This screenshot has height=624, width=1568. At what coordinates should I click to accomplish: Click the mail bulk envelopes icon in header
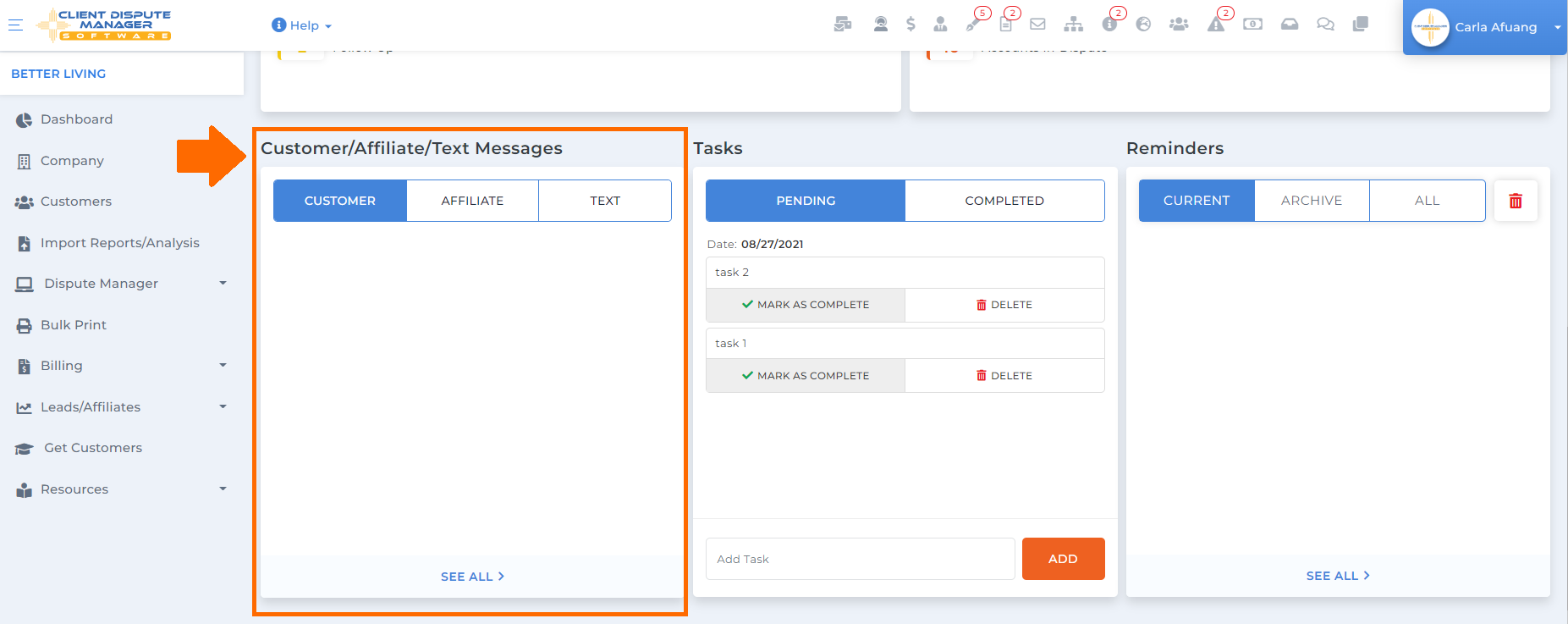pyautogui.click(x=842, y=25)
